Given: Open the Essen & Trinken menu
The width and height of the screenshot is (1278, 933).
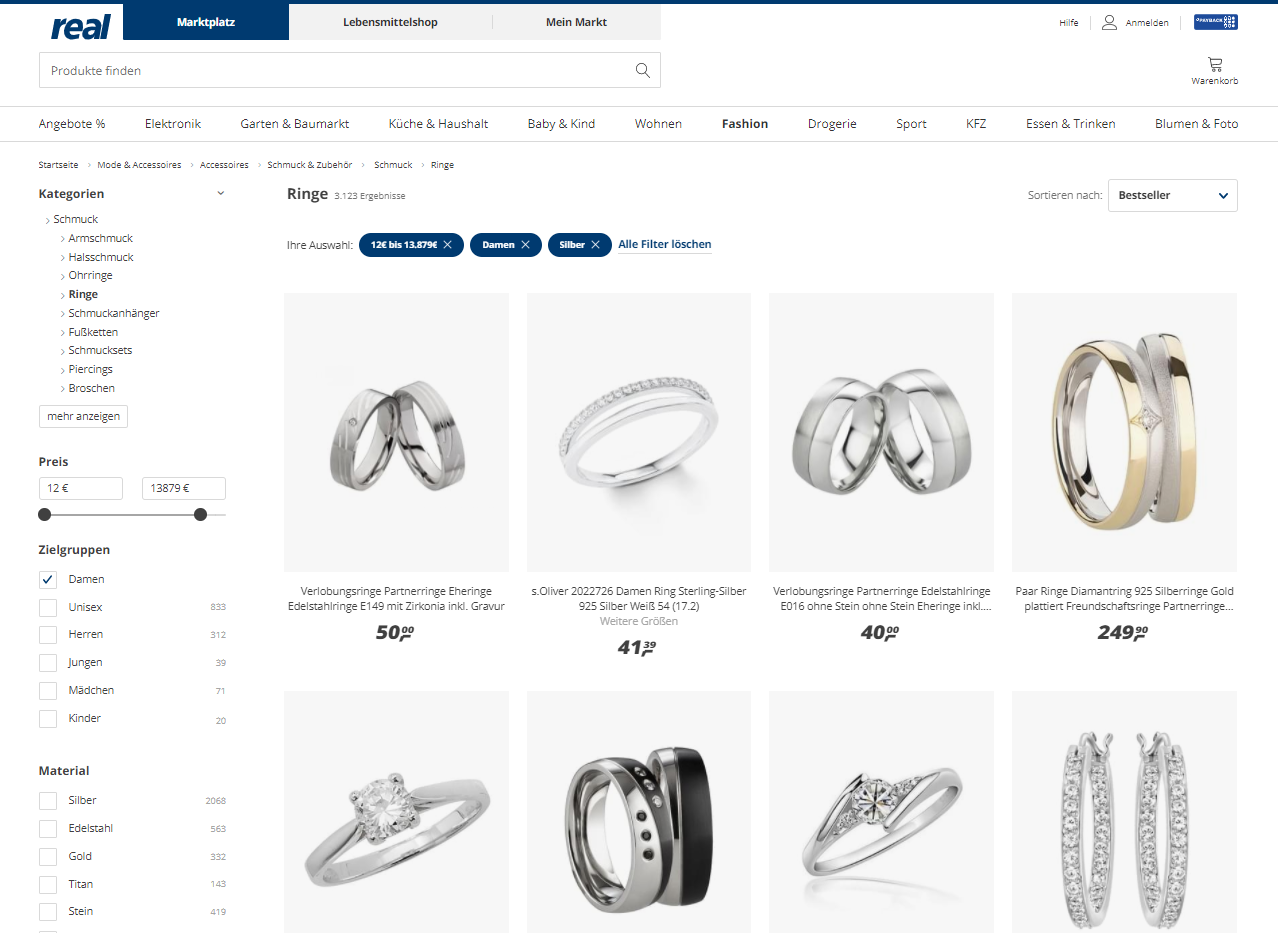Looking at the screenshot, I should (1071, 124).
